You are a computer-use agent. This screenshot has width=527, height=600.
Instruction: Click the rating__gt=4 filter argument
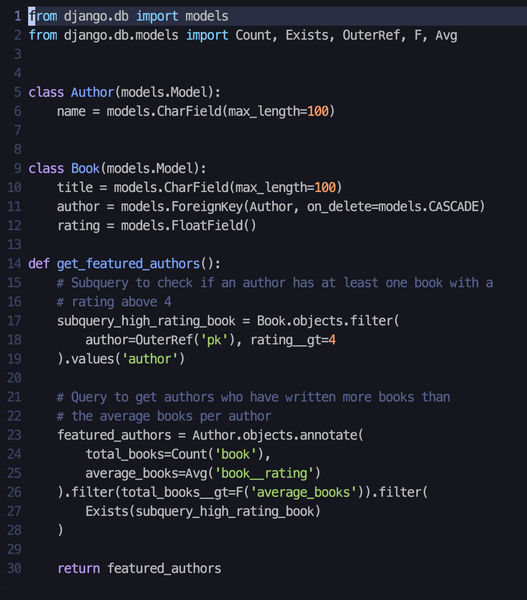point(293,340)
